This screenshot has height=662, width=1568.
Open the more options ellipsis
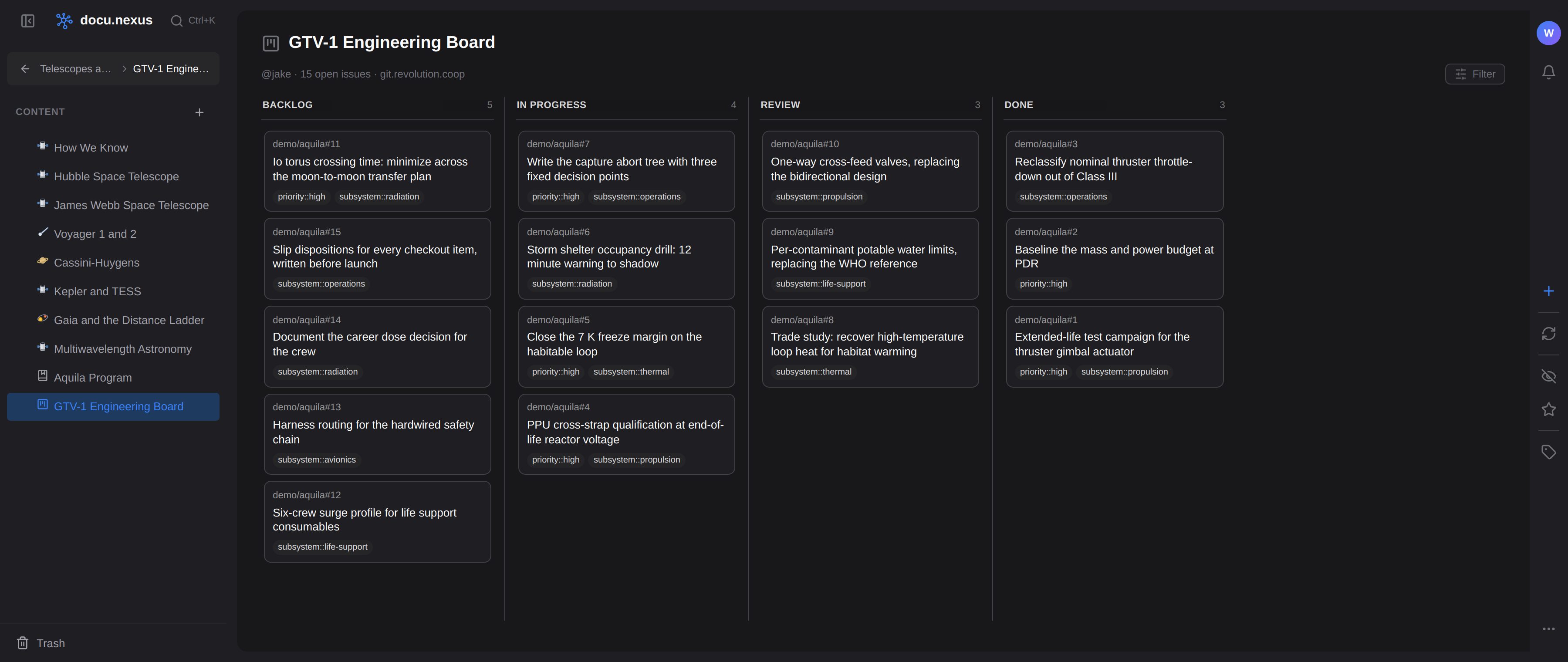click(x=1548, y=629)
